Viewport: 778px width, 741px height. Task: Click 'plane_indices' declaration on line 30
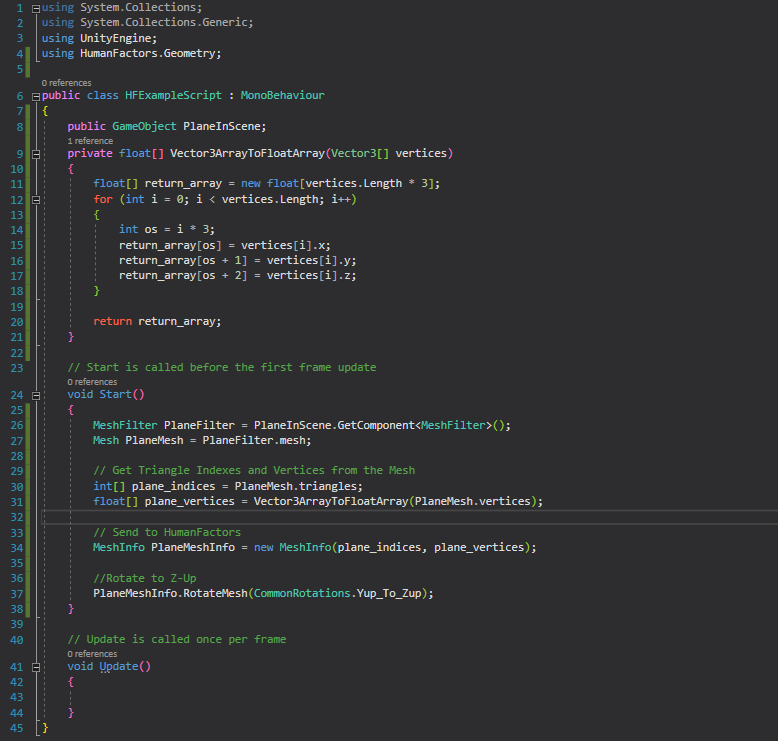pos(173,486)
